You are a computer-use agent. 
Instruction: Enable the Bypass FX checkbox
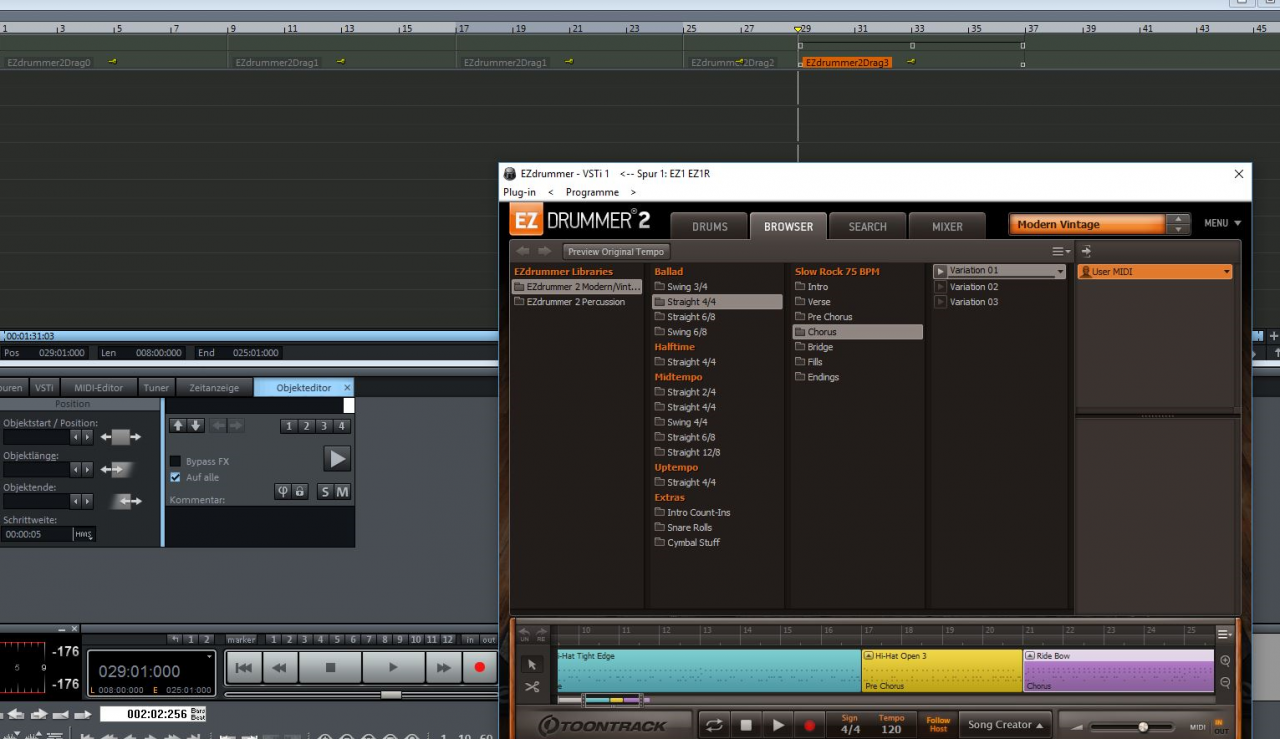click(176, 461)
